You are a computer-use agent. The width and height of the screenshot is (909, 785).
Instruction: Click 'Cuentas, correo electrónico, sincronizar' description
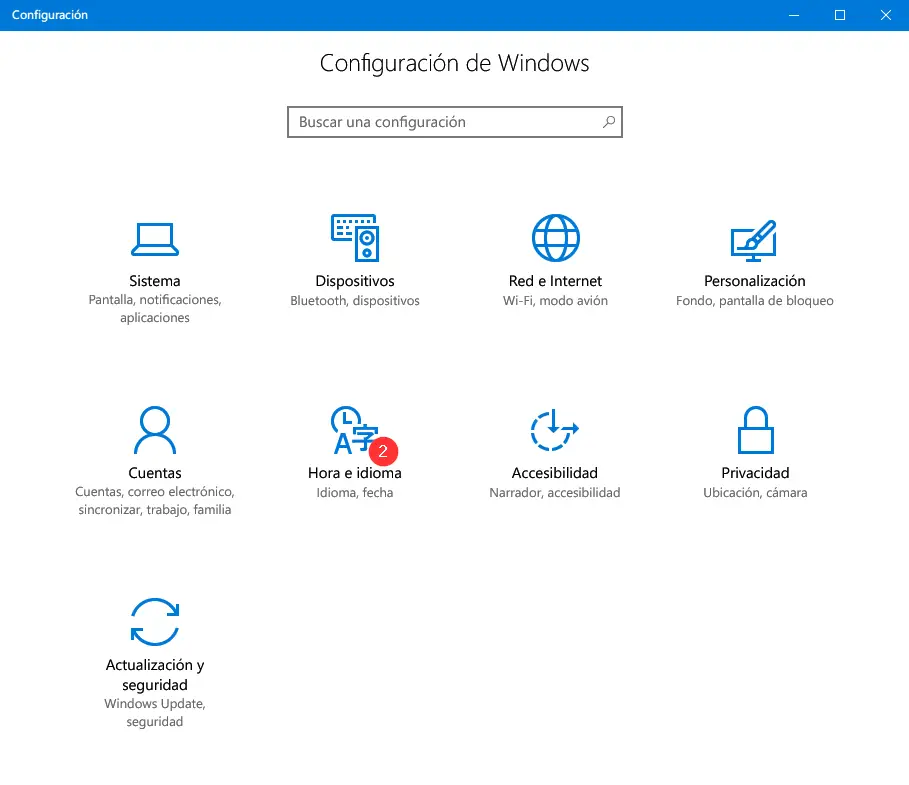(155, 500)
